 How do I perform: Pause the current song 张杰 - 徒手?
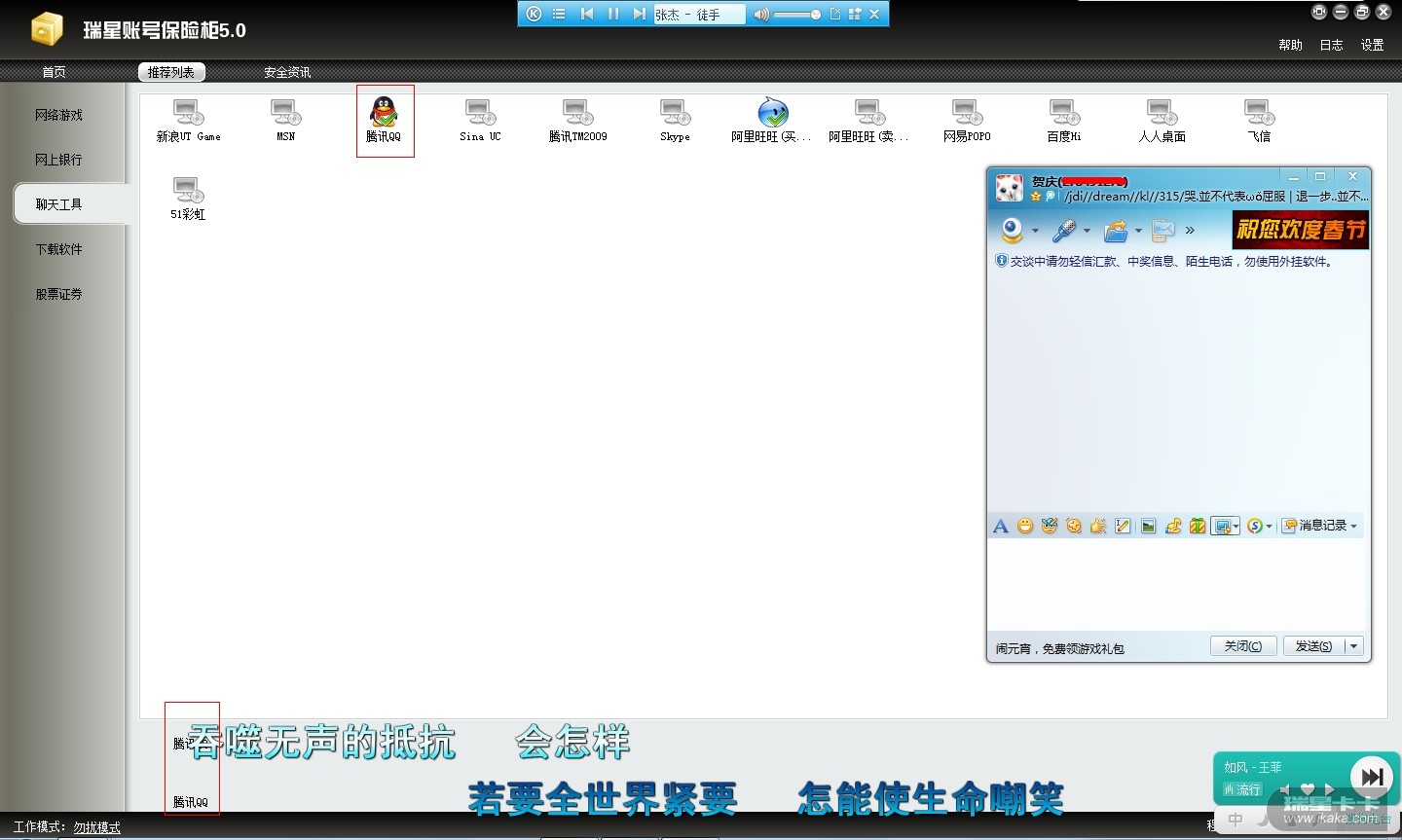(612, 14)
